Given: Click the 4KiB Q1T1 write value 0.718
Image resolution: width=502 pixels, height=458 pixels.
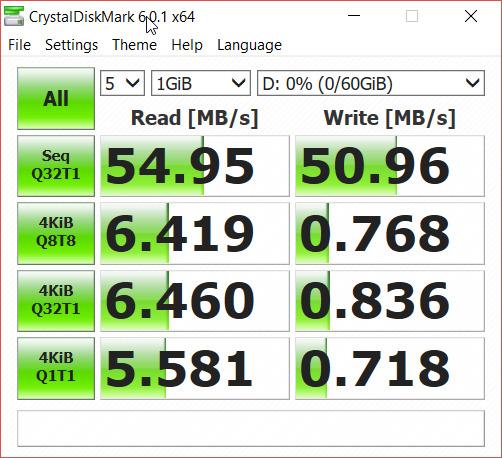Looking at the screenshot, I should click(x=390, y=368).
